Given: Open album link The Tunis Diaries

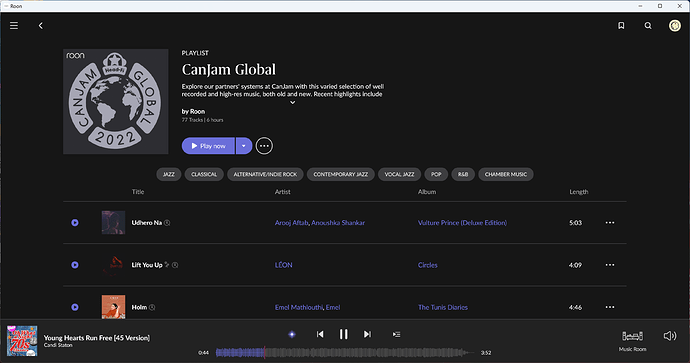Looking at the screenshot, I should (x=443, y=307).
